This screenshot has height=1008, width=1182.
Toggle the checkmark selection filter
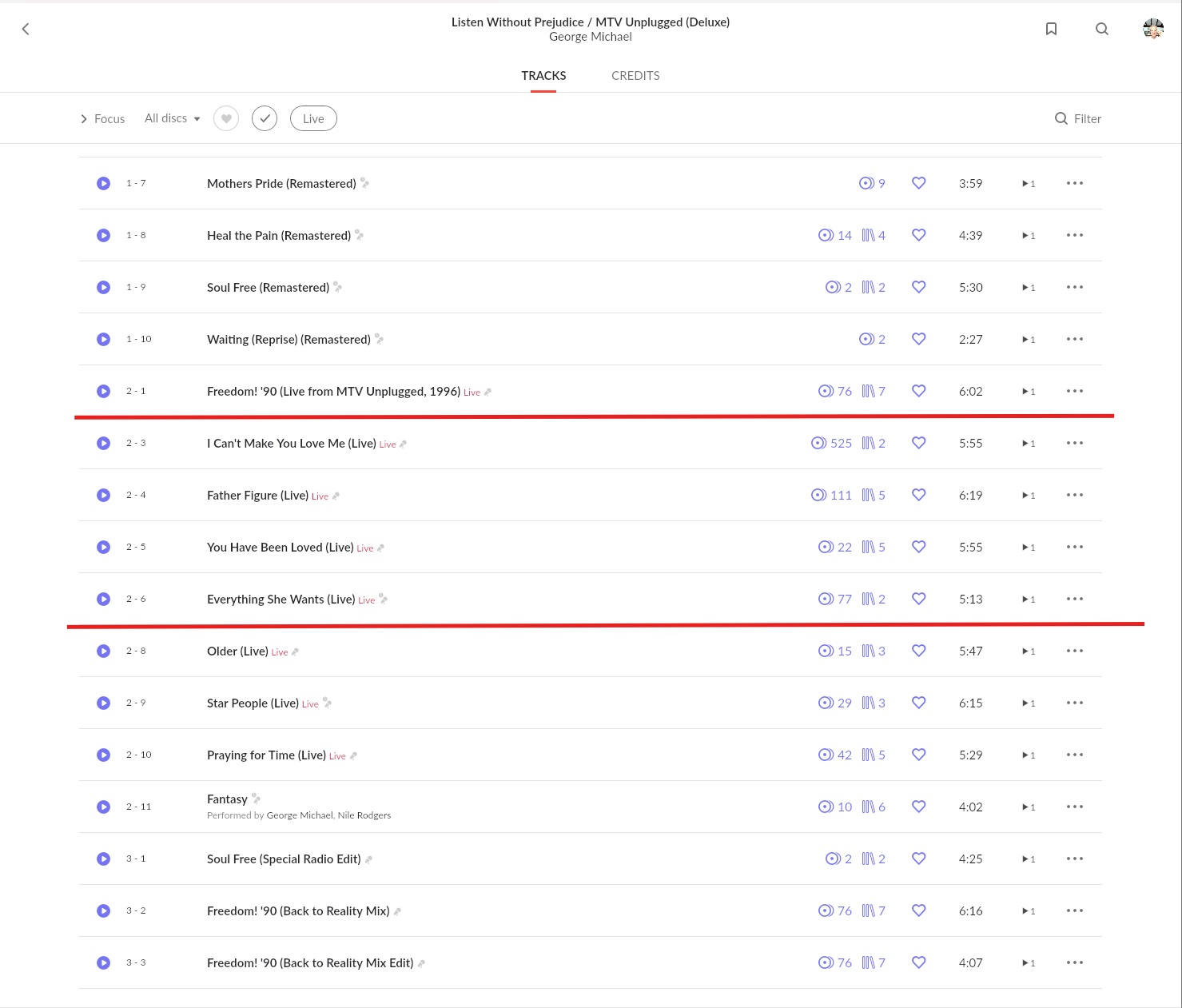coord(265,118)
